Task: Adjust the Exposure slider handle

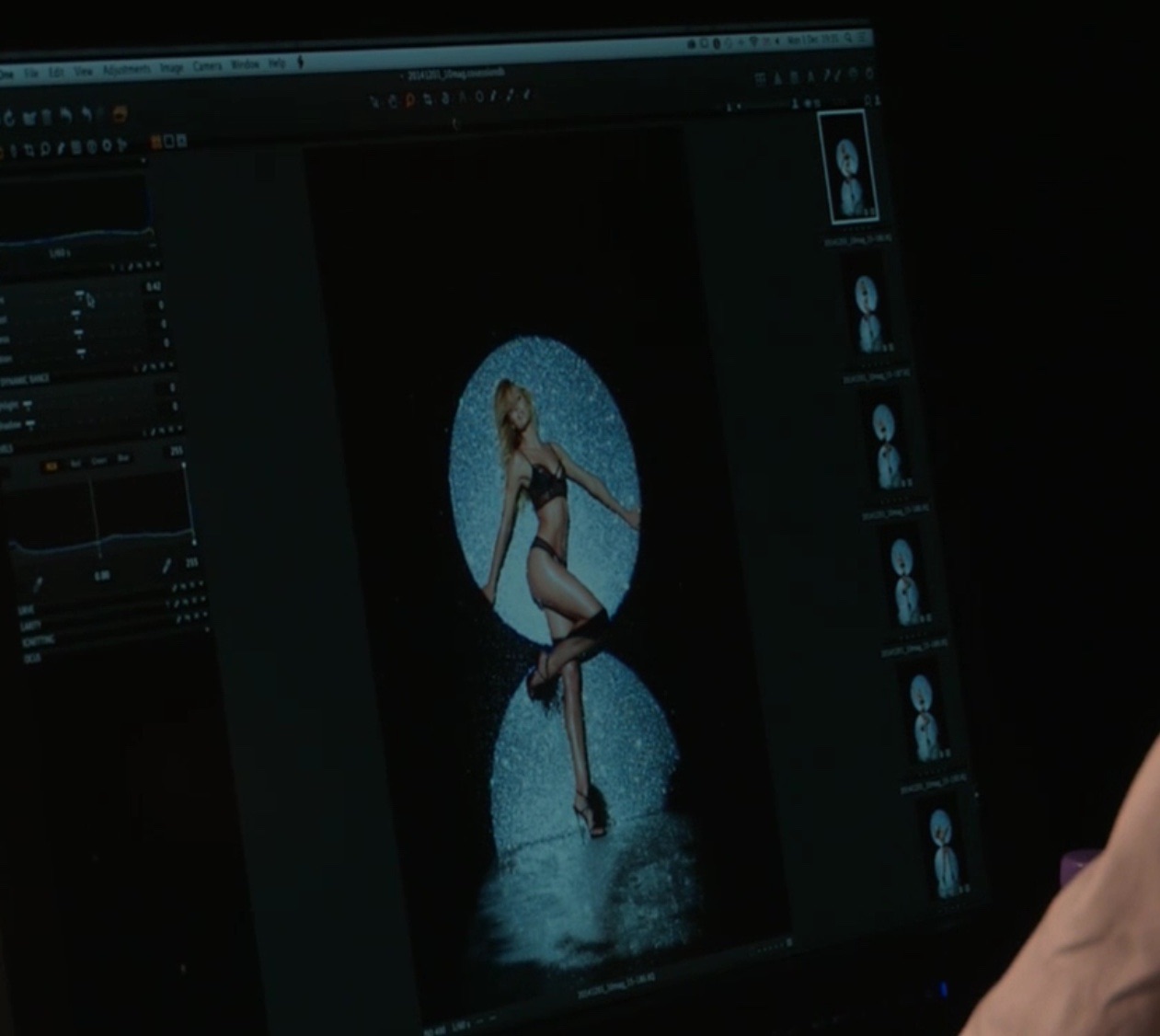Action: [x=80, y=296]
